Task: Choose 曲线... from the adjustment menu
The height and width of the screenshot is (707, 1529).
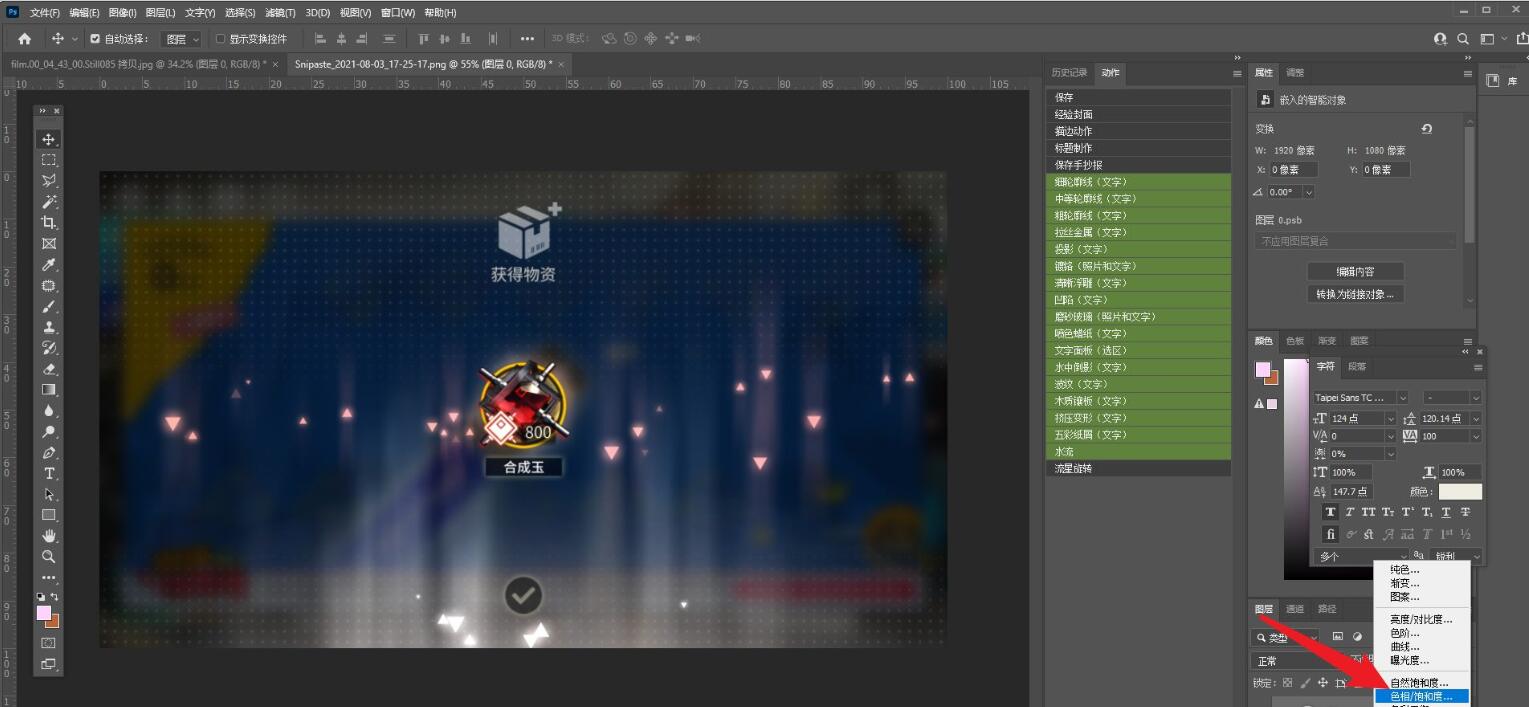Action: coord(1405,647)
